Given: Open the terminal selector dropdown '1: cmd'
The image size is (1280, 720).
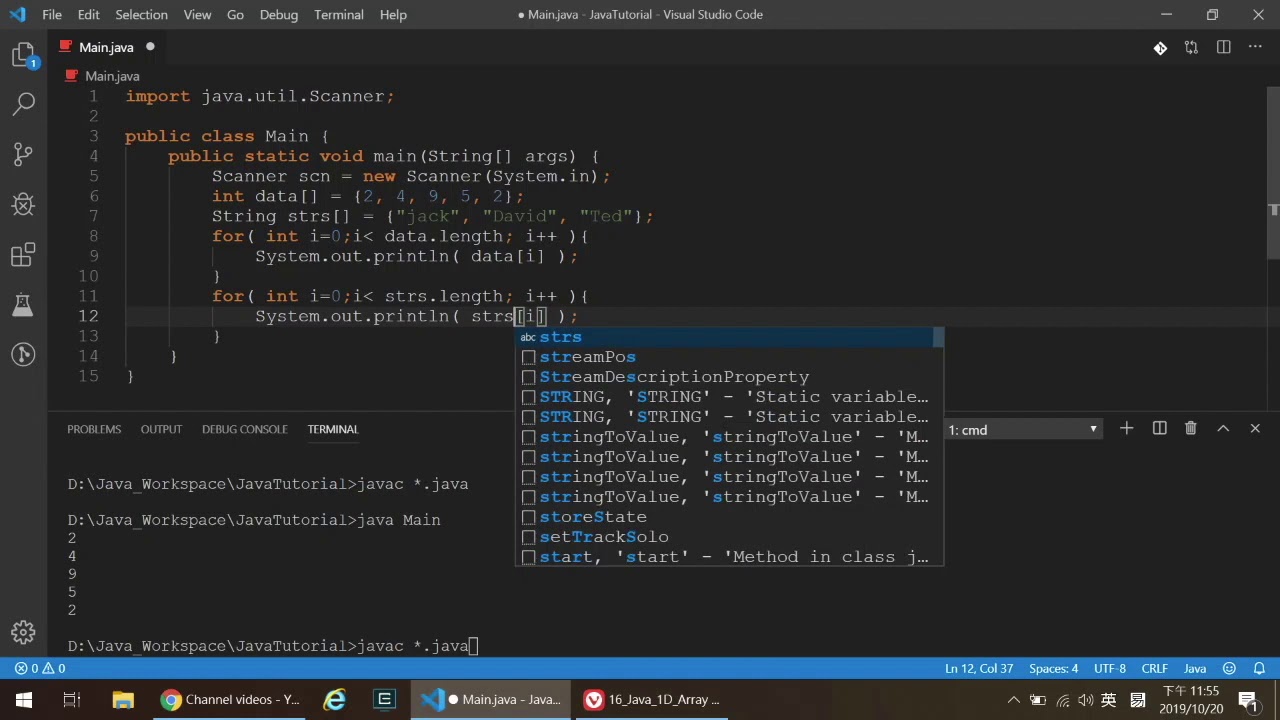Looking at the screenshot, I should 1023,429.
